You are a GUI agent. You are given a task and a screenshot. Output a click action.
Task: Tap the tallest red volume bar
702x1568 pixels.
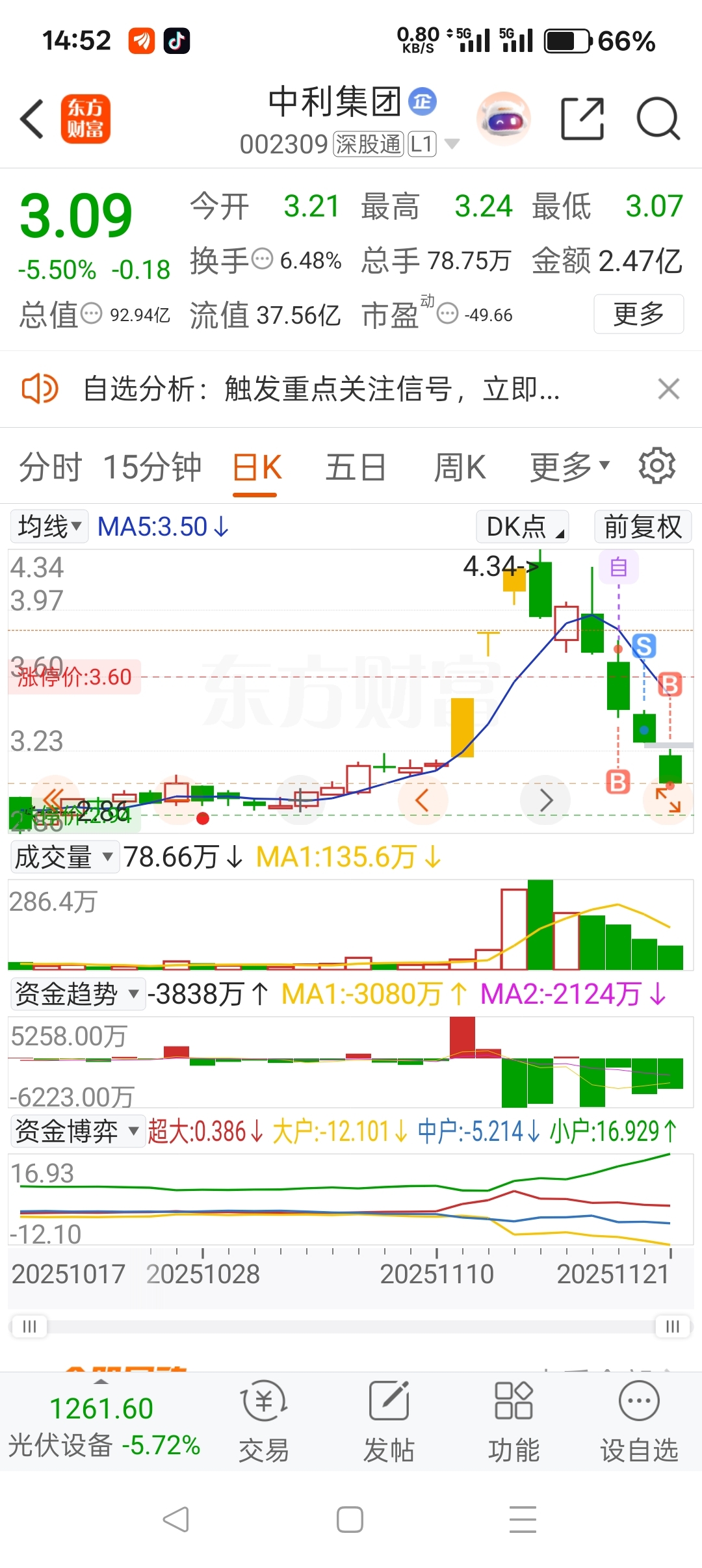click(514, 929)
